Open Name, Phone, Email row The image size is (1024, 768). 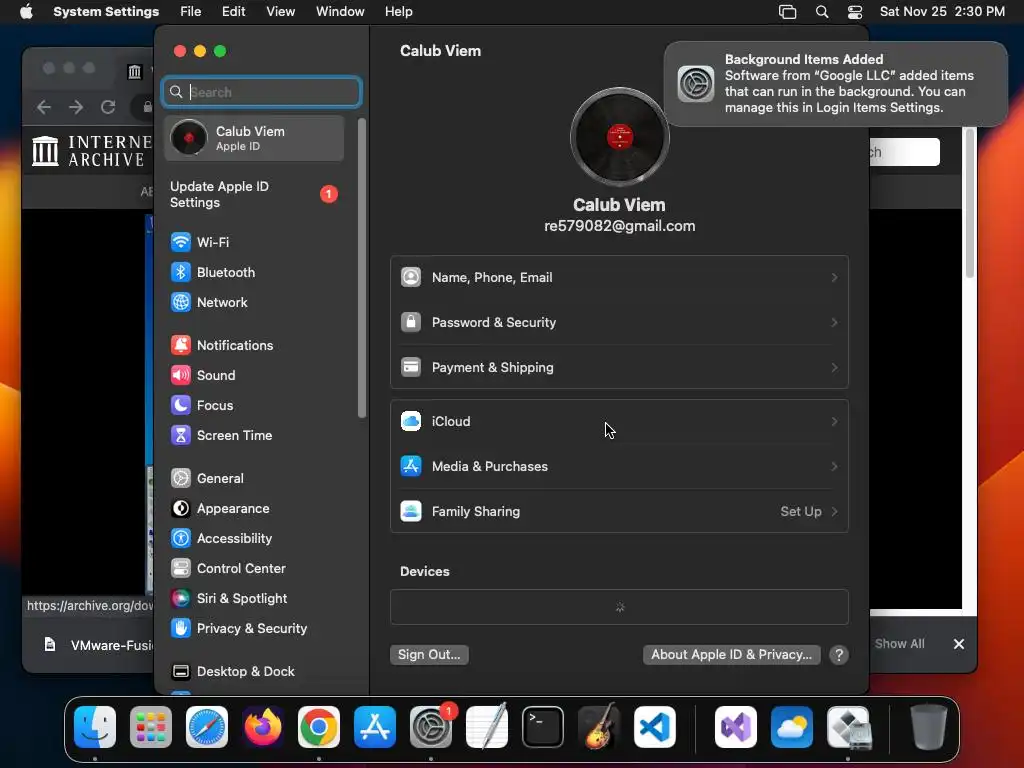pos(619,278)
